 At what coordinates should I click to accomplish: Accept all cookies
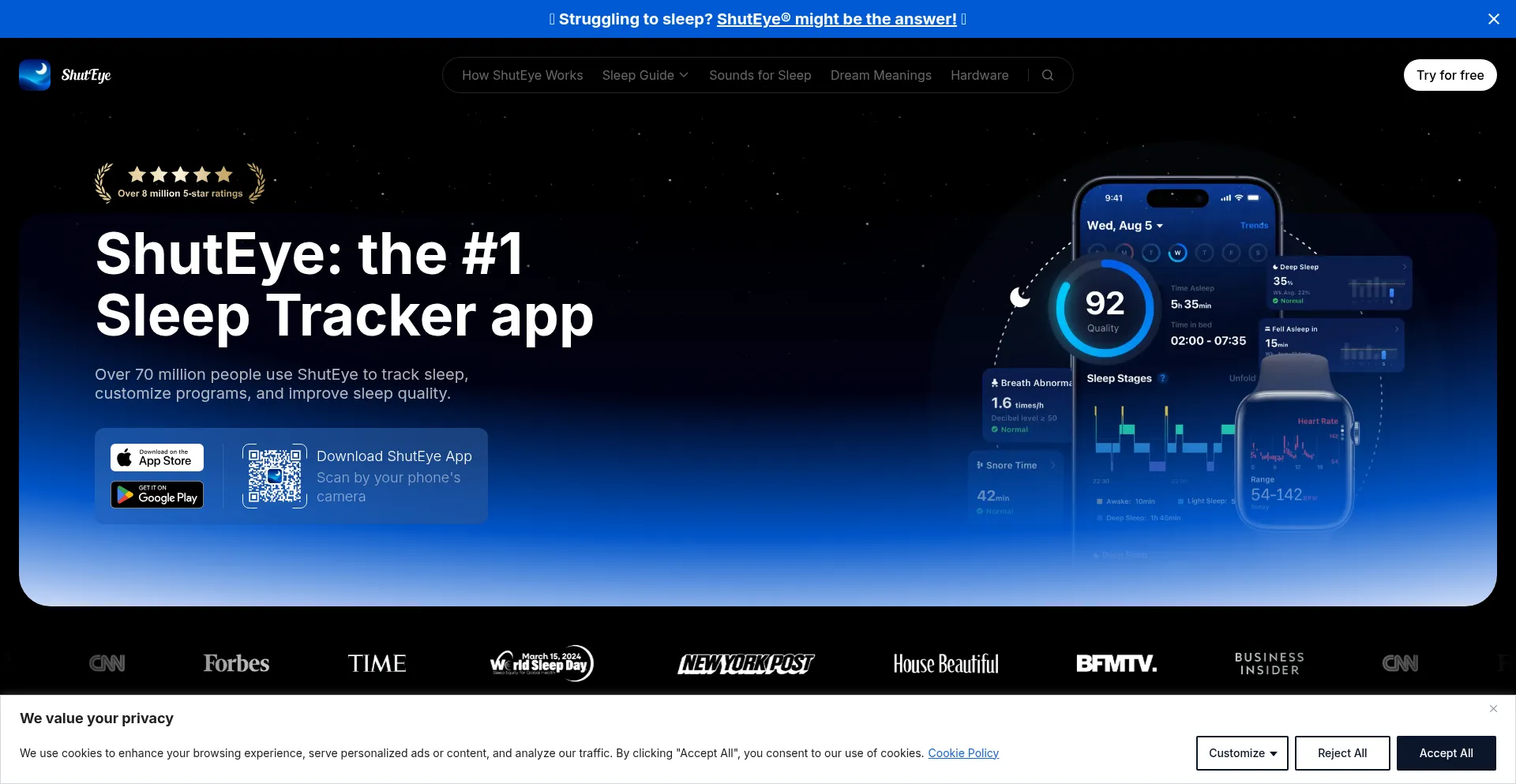click(x=1447, y=753)
